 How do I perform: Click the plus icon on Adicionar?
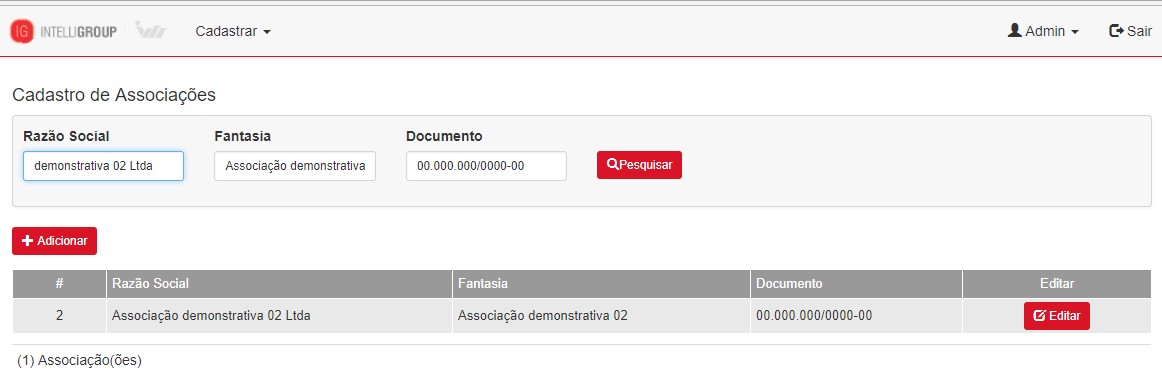point(28,241)
